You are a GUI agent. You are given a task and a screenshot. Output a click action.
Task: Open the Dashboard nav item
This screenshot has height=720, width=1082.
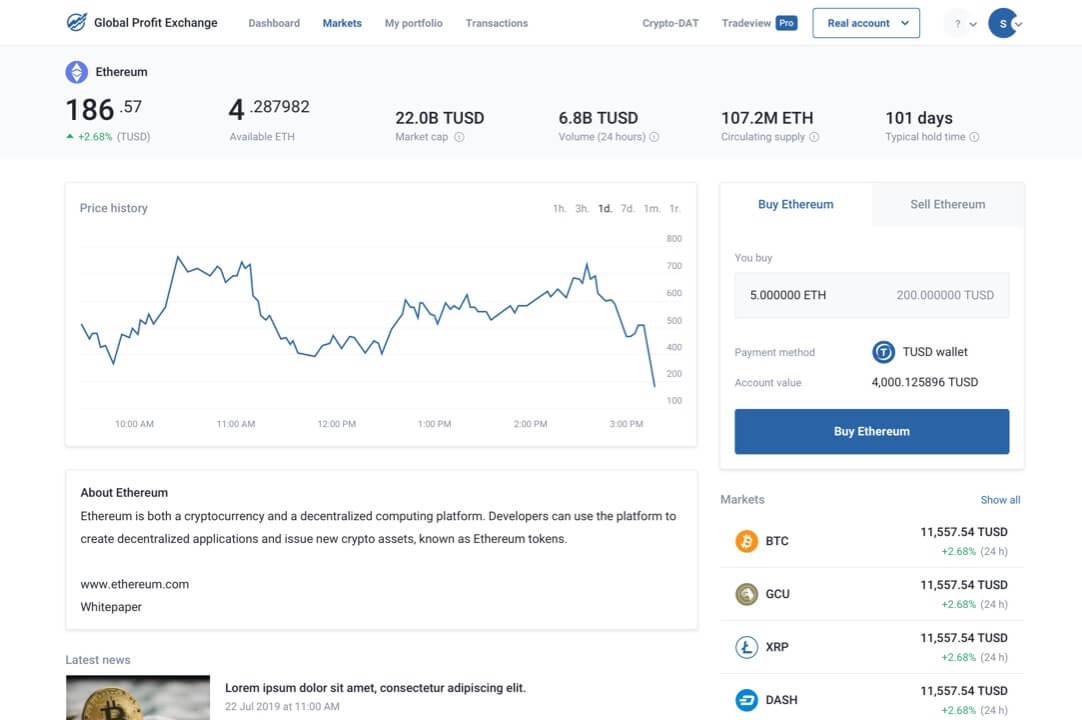click(274, 23)
